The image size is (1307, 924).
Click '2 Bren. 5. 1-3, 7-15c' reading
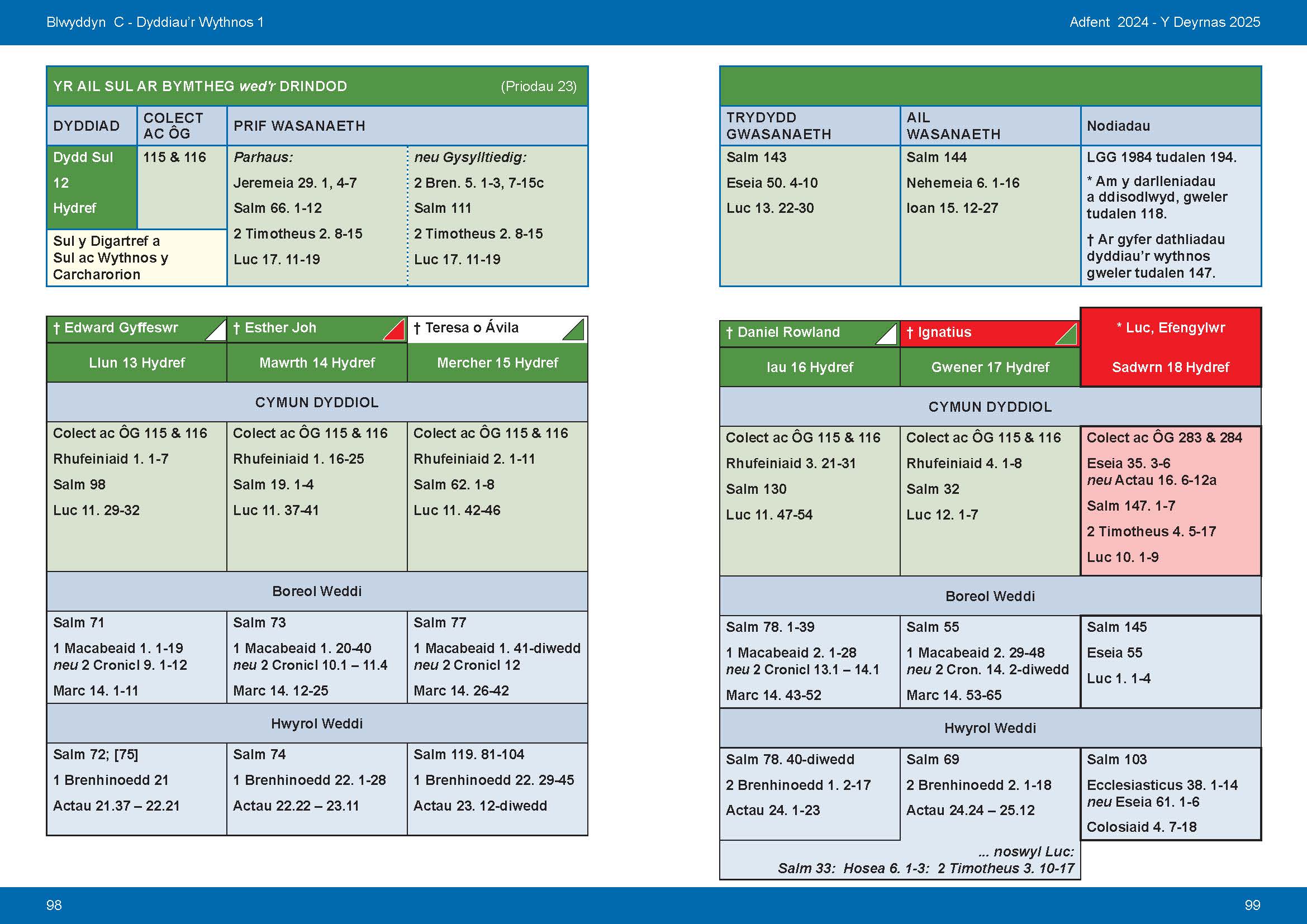pos(479,183)
